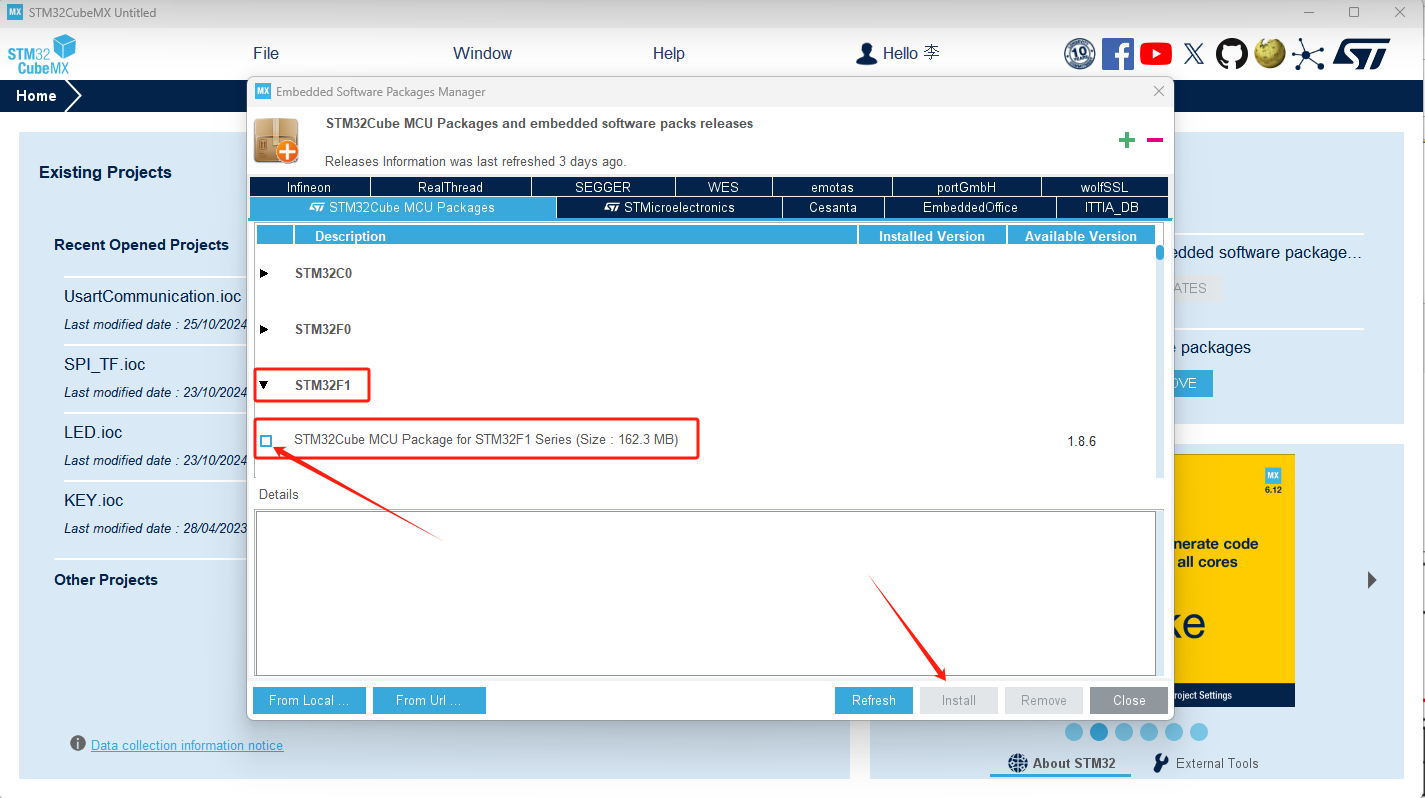Click the ST logo in the header
Viewport: 1425px width, 798px height.
(1362, 54)
